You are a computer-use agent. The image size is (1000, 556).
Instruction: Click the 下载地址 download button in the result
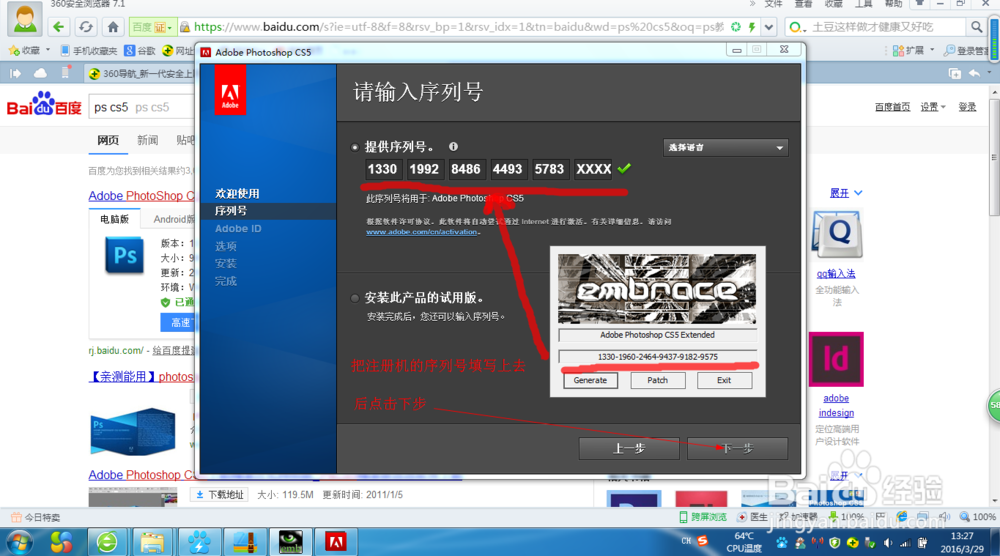tap(220, 495)
